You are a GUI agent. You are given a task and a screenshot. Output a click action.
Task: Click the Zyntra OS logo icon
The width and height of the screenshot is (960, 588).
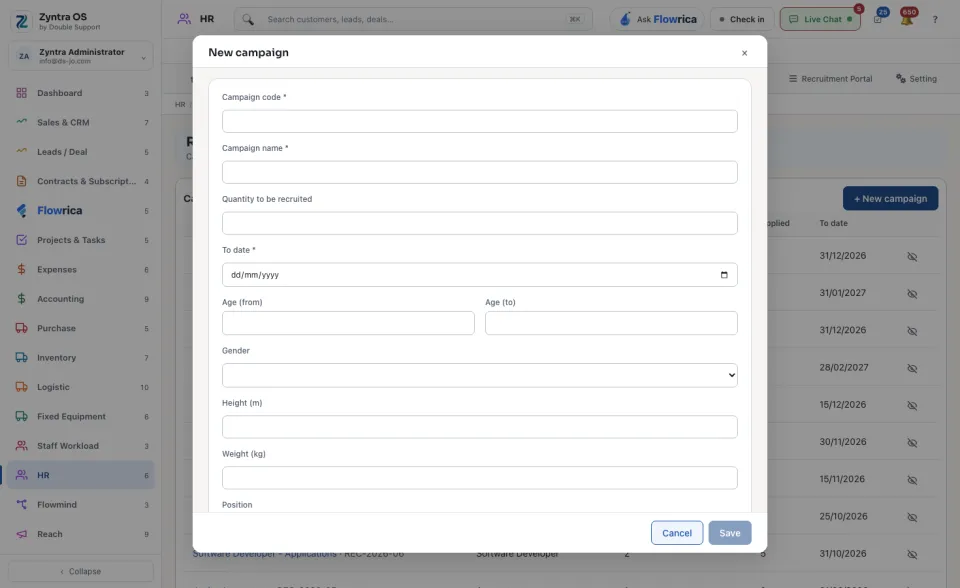tap(21, 21)
